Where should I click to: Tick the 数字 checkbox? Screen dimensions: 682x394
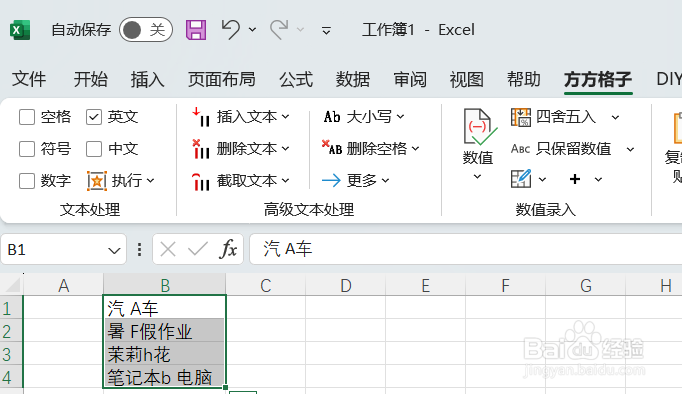pos(27,181)
